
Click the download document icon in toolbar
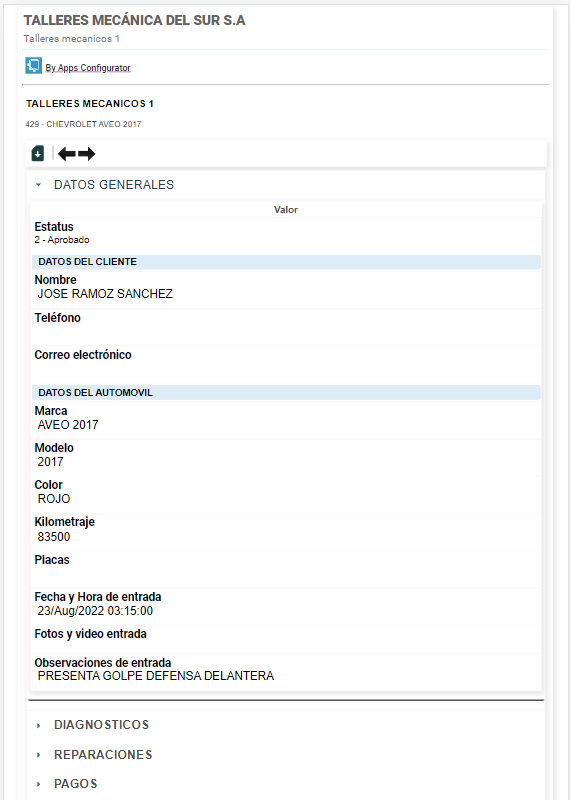(38, 153)
